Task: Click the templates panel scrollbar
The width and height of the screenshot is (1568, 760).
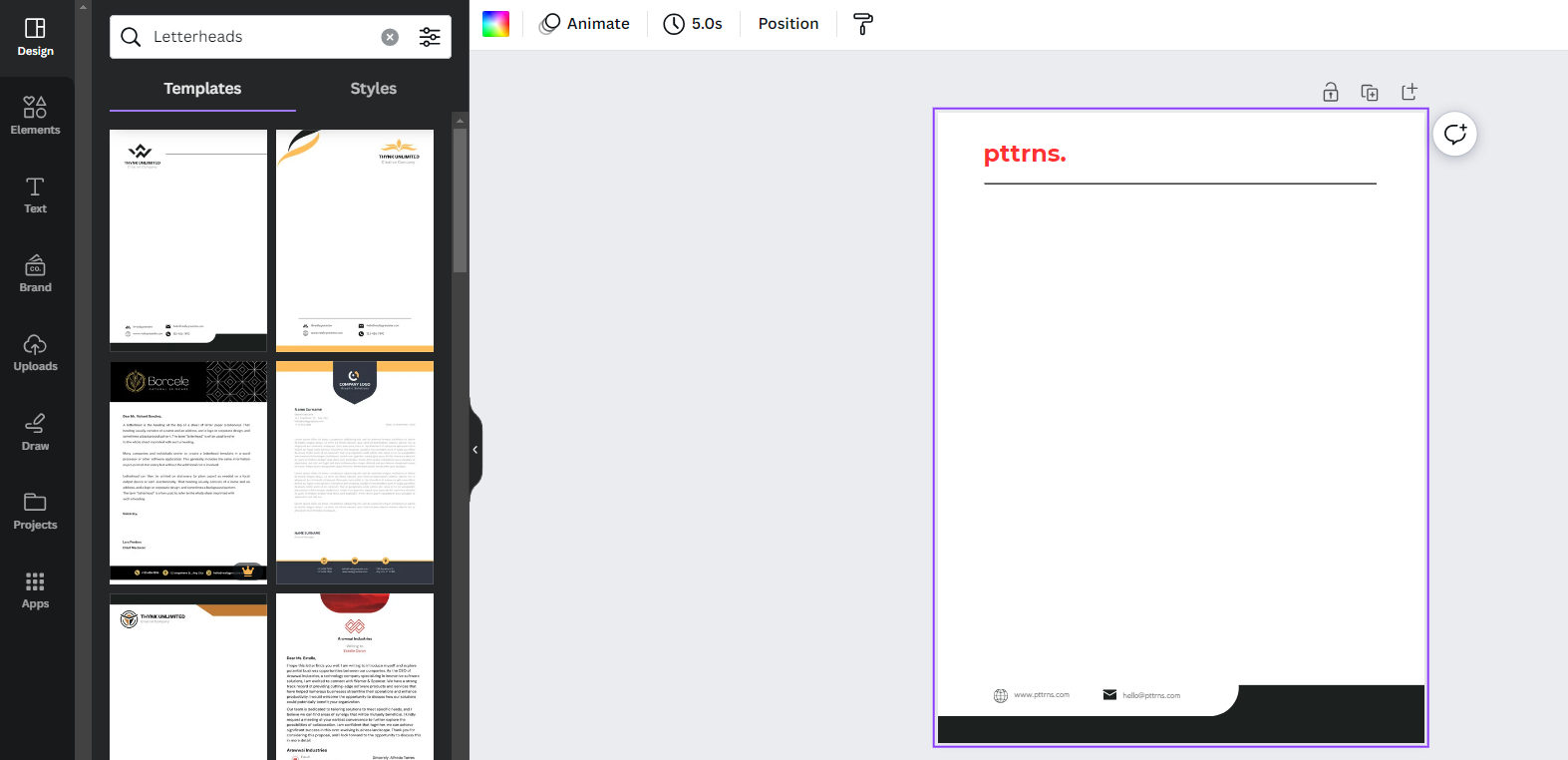Action: 460,199
